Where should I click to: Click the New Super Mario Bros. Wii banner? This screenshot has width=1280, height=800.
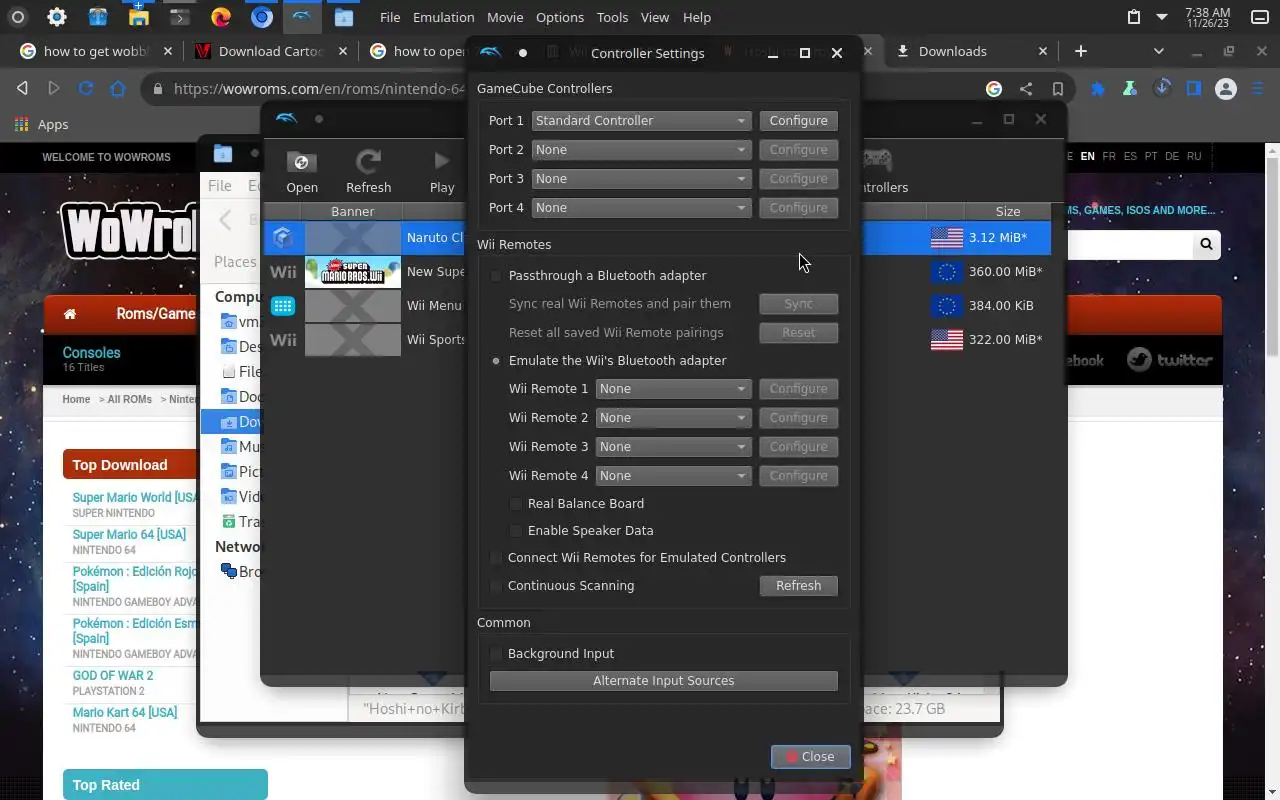tap(353, 271)
